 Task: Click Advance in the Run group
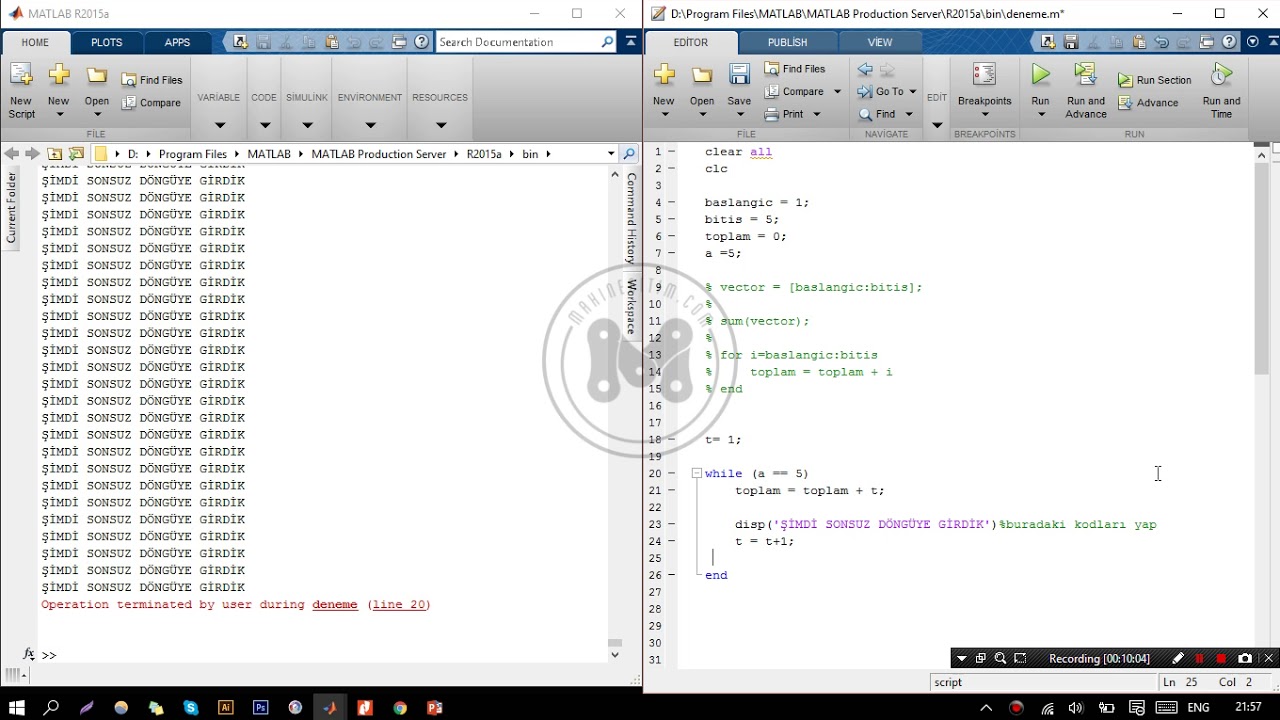[1149, 103]
